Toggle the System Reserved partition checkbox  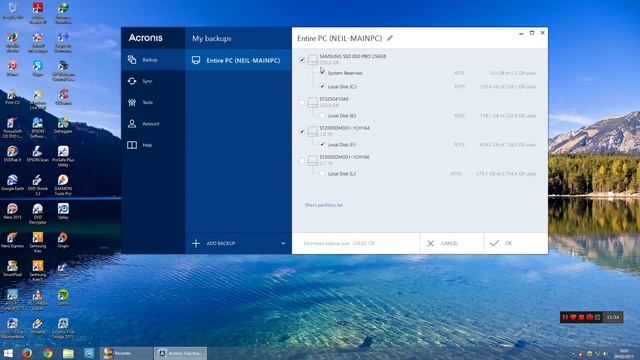(322, 73)
